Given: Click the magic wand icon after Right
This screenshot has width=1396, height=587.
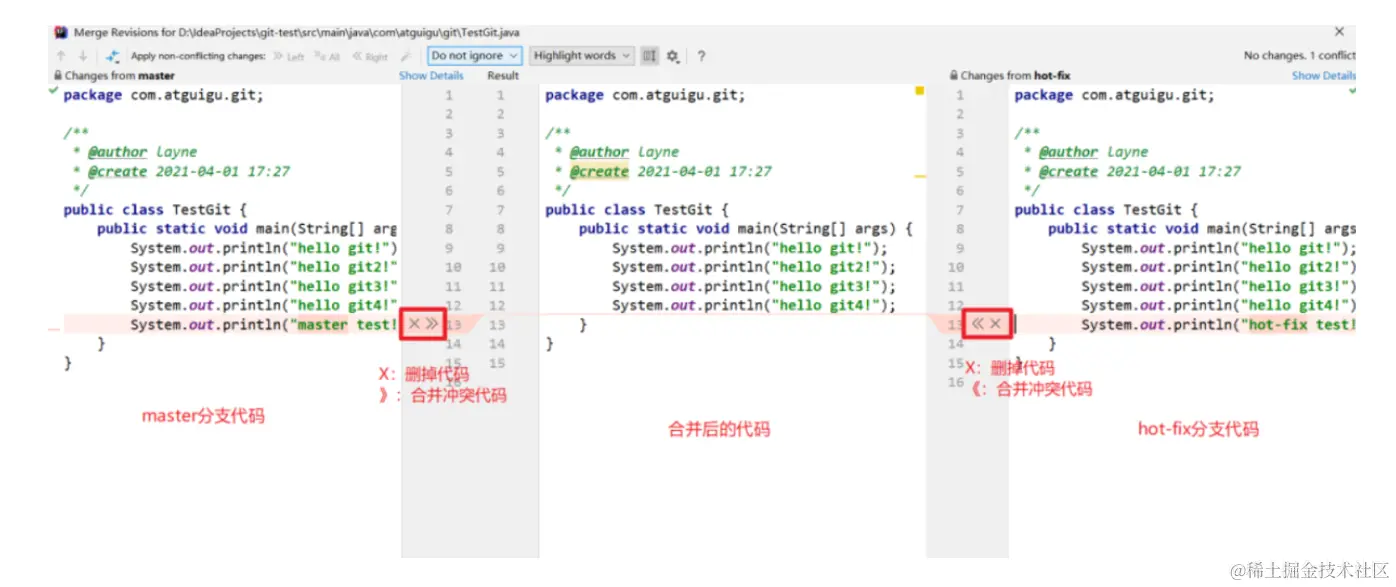Looking at the screenshot, I should click(405, 57).
